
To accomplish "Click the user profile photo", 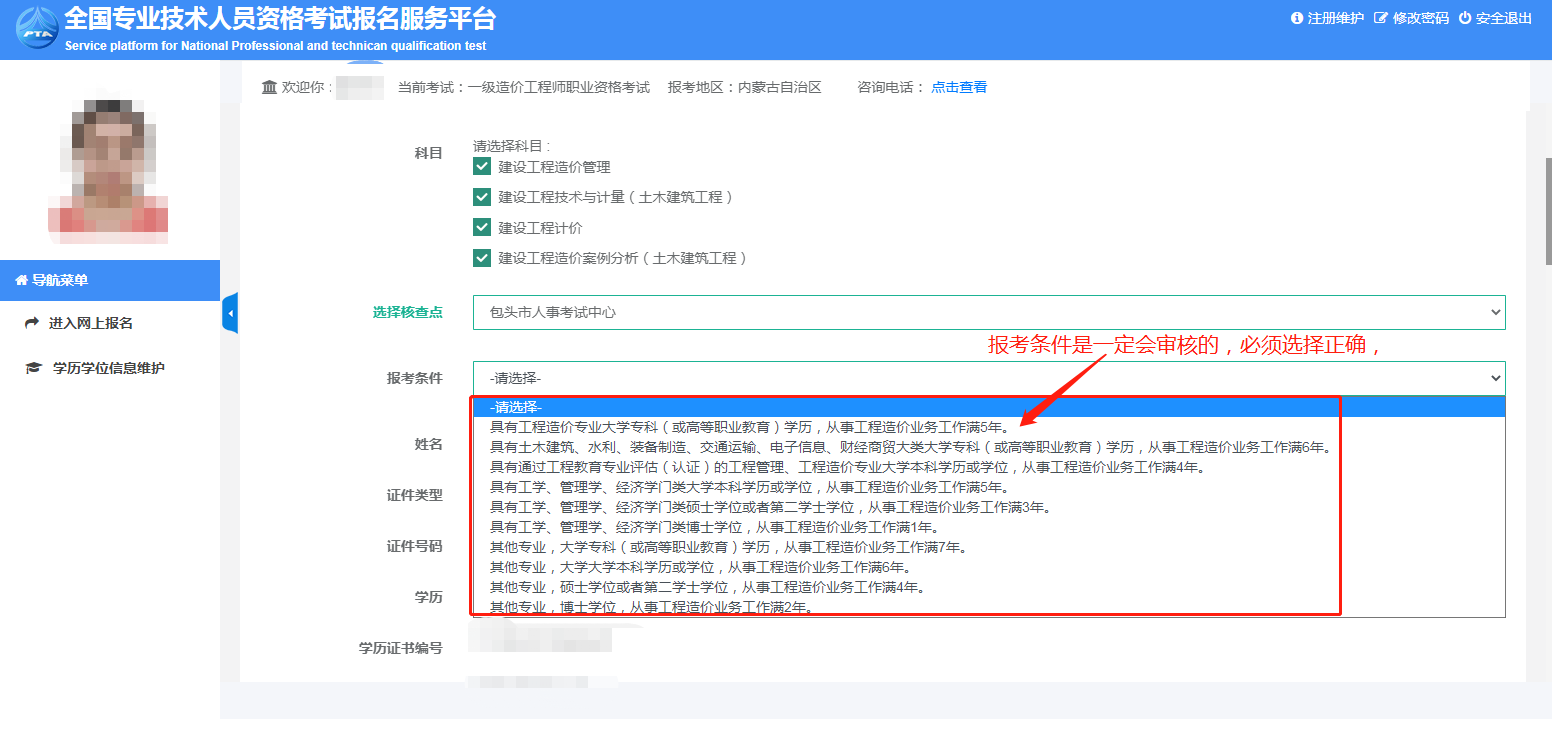I will point(108,165).
